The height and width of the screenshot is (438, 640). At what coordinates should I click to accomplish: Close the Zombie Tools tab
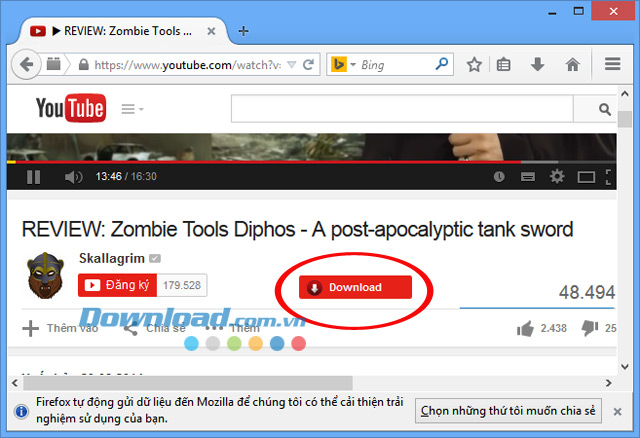[x=211, y=31]
